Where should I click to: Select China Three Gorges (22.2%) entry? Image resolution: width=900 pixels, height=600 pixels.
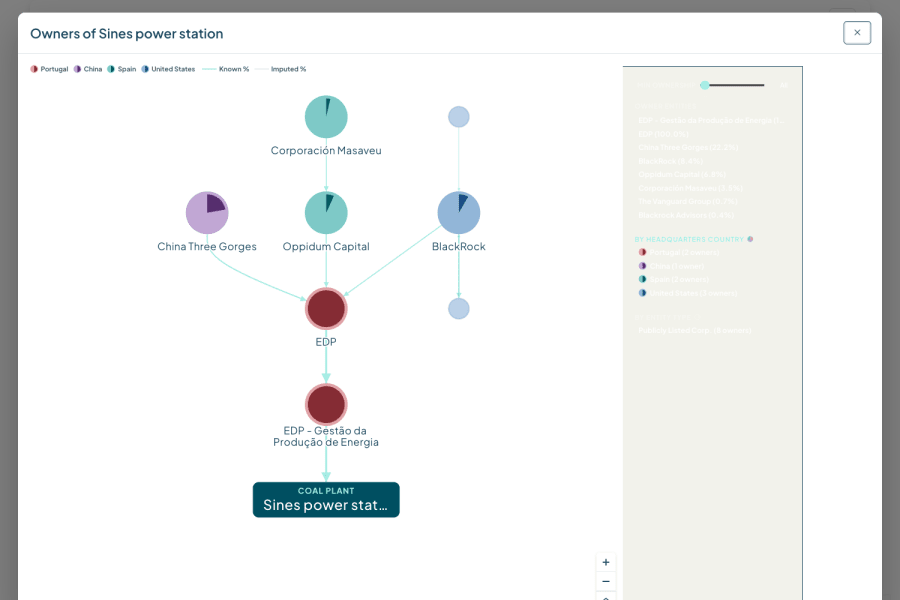click(x=688, y=148)
